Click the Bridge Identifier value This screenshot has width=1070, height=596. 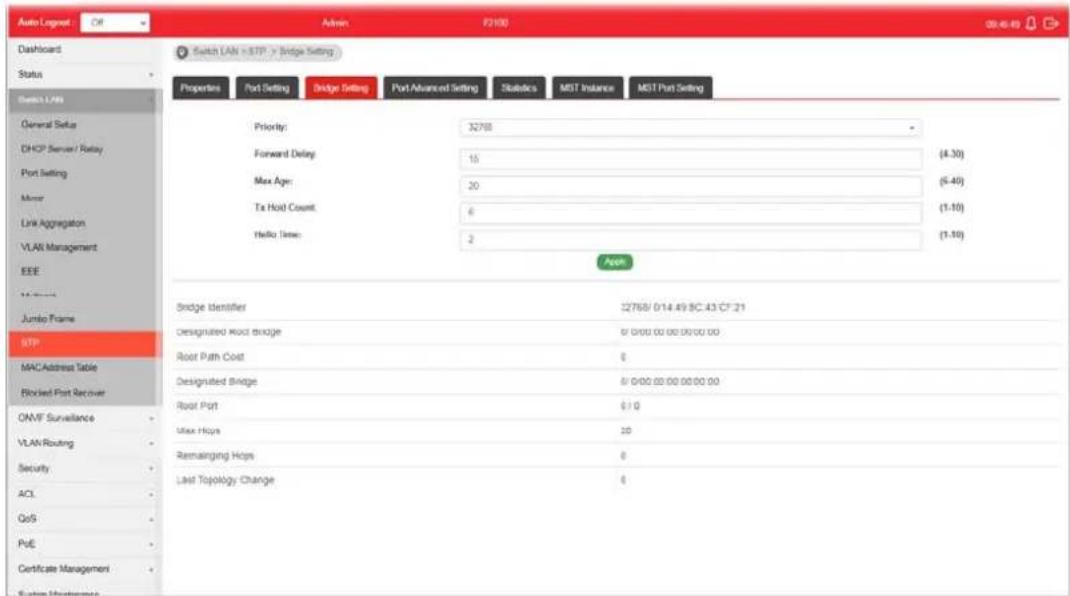(682, 308)
